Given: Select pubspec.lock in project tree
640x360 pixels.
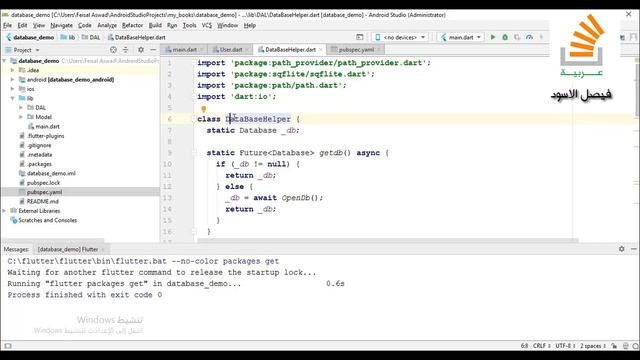Looking at the screenshot, I should (x=43, y=183).
